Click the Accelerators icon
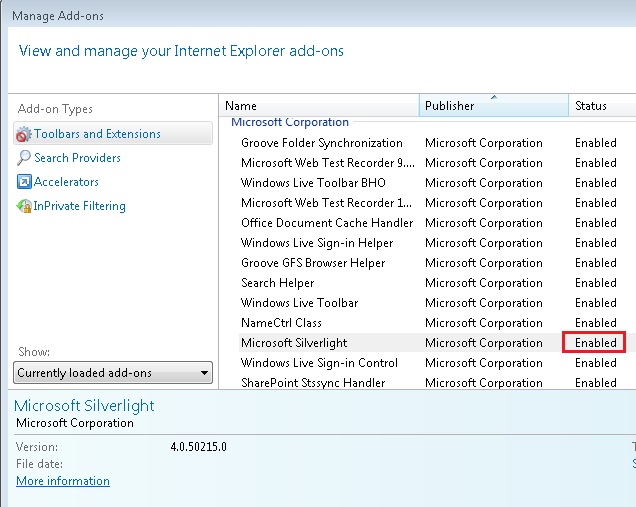 24,182
